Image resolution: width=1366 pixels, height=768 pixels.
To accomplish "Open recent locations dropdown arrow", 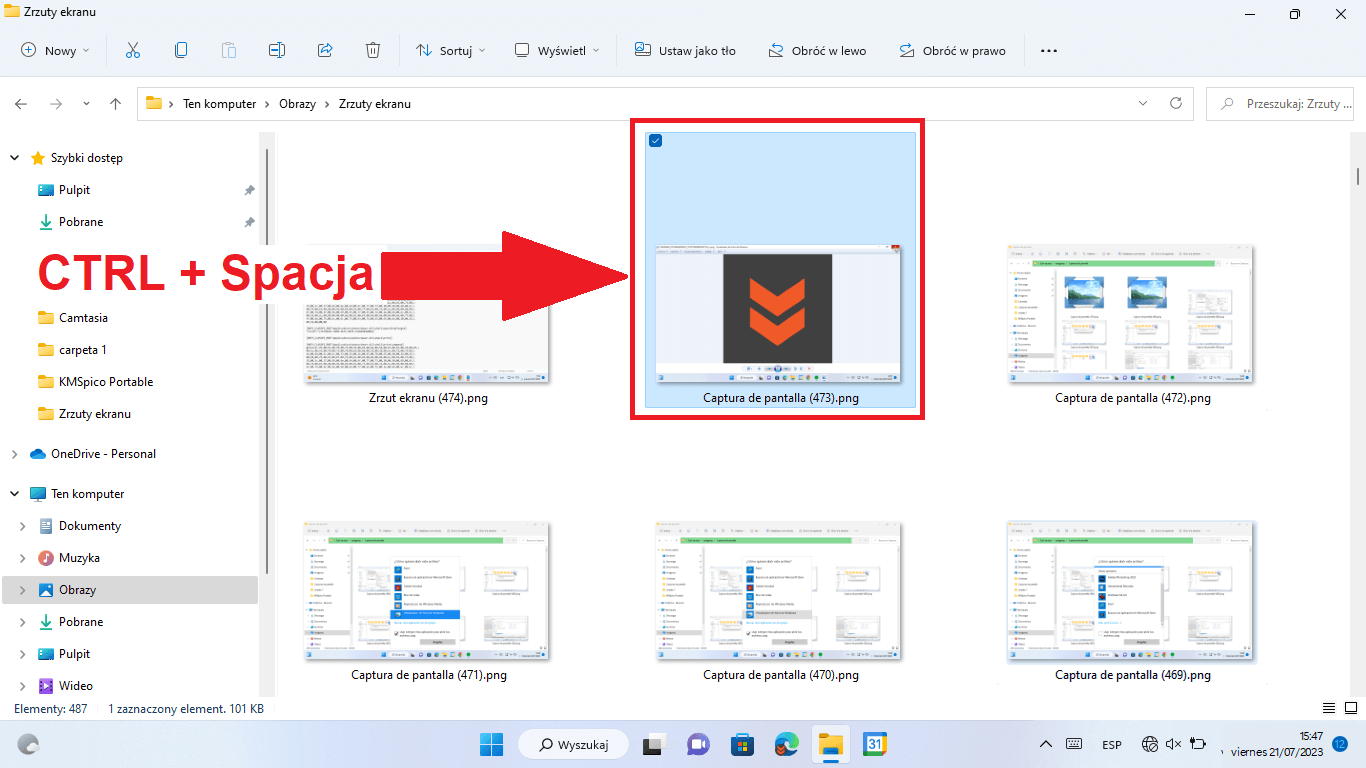I will coord(87,104).
